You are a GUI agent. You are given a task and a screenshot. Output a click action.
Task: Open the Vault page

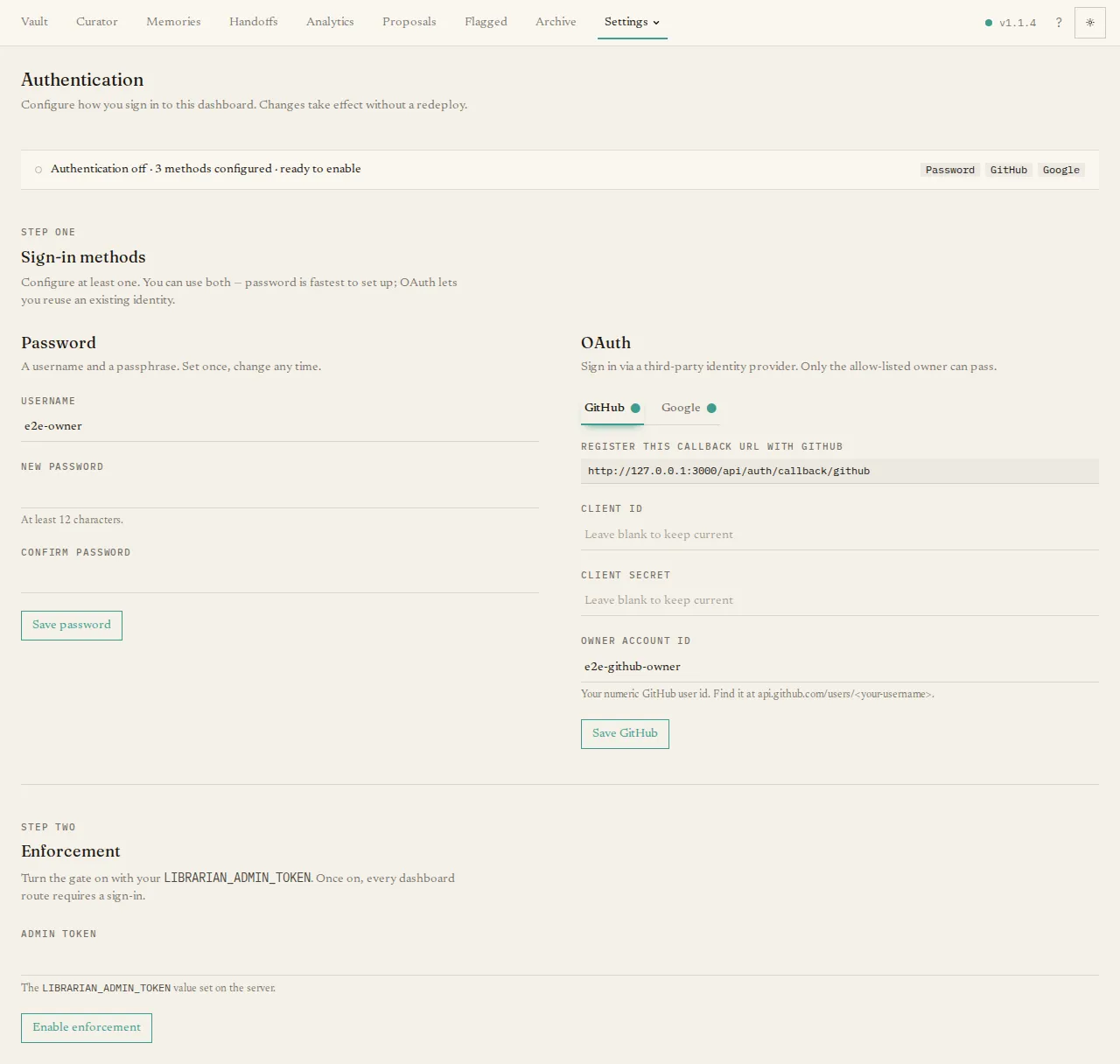coord(34,22)
